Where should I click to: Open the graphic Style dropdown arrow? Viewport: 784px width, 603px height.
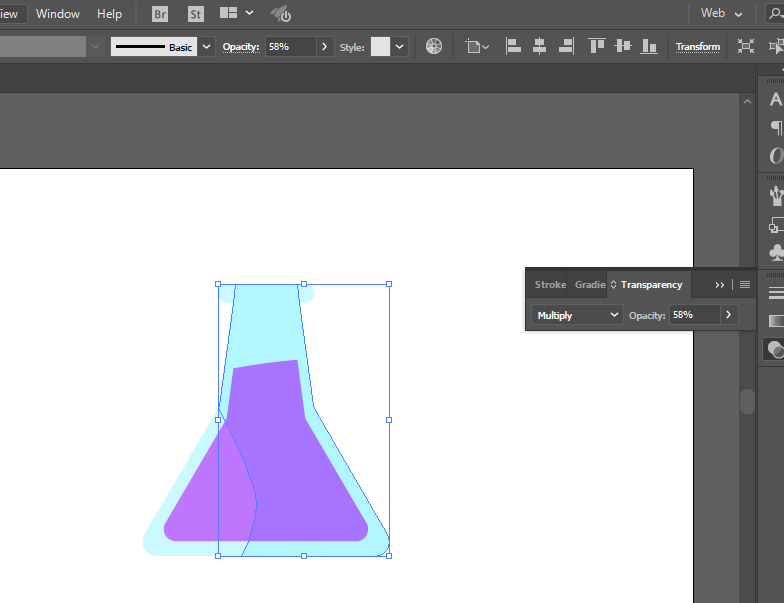pyautogui.click(x=400, y=47)
